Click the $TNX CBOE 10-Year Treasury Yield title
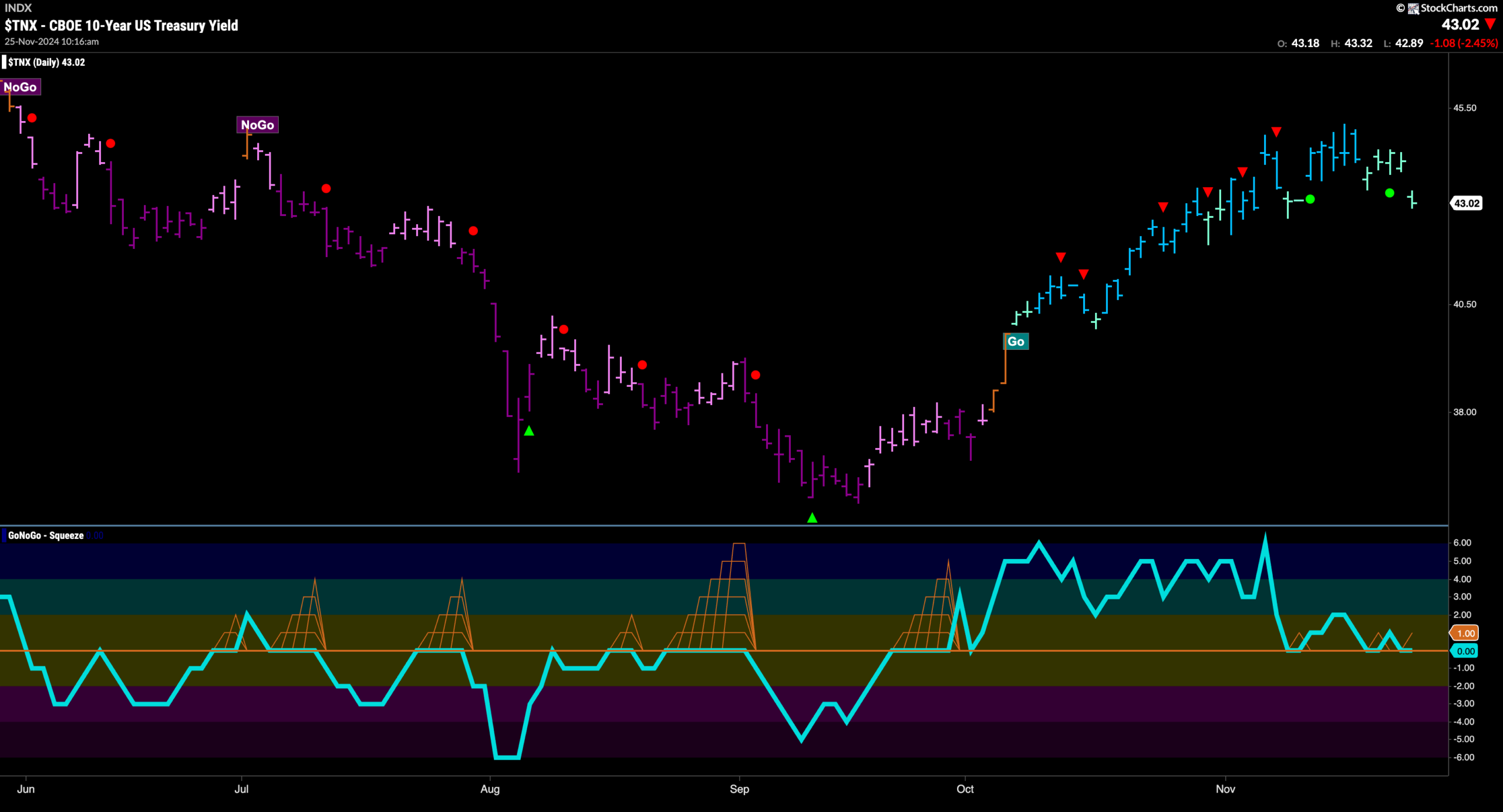Image resolution: width=1503 pixels, height=812 pixels. 122,25
